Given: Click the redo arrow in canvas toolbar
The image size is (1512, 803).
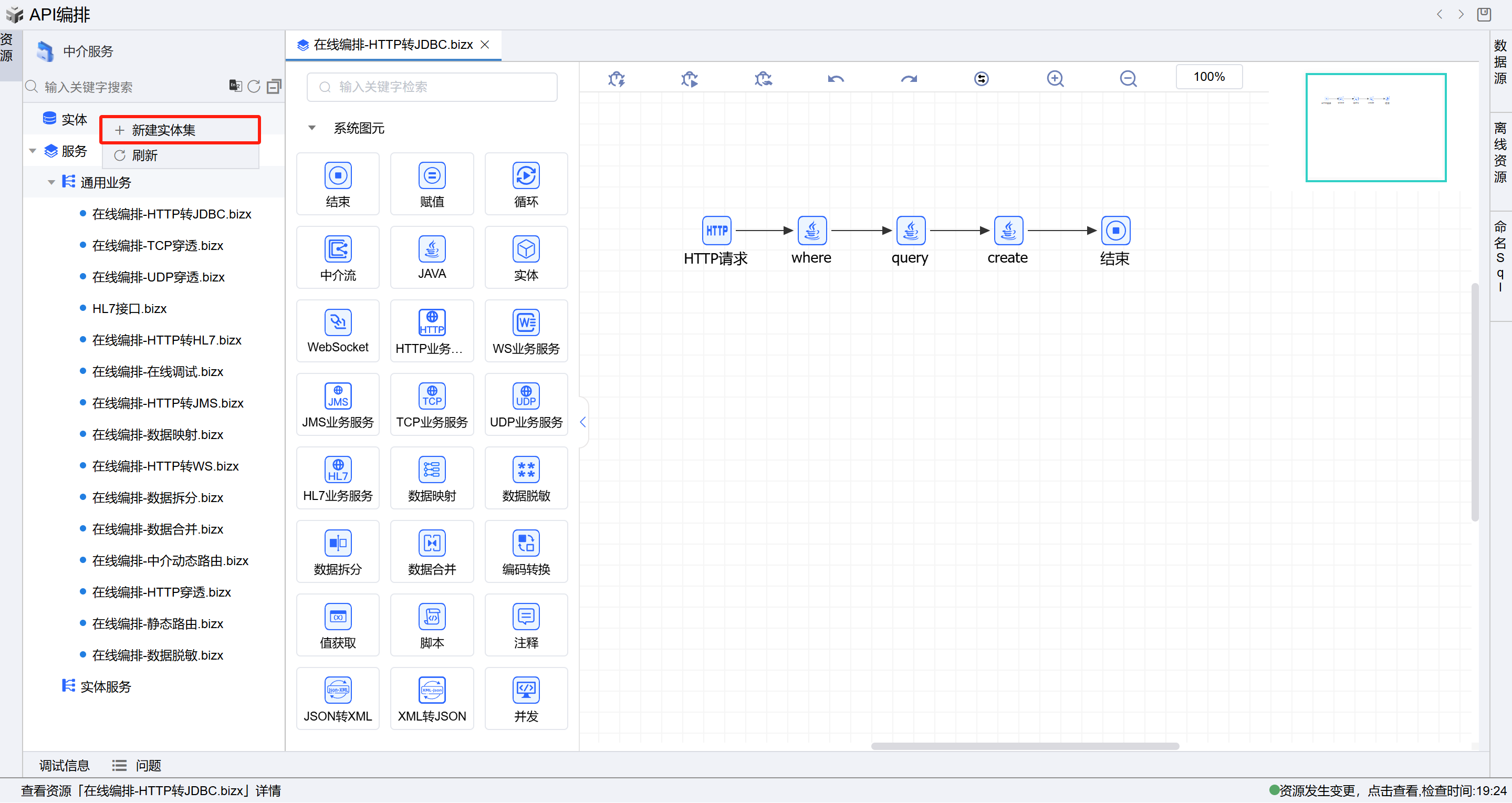Looking at the screenshot, I should tap(909, 79).
